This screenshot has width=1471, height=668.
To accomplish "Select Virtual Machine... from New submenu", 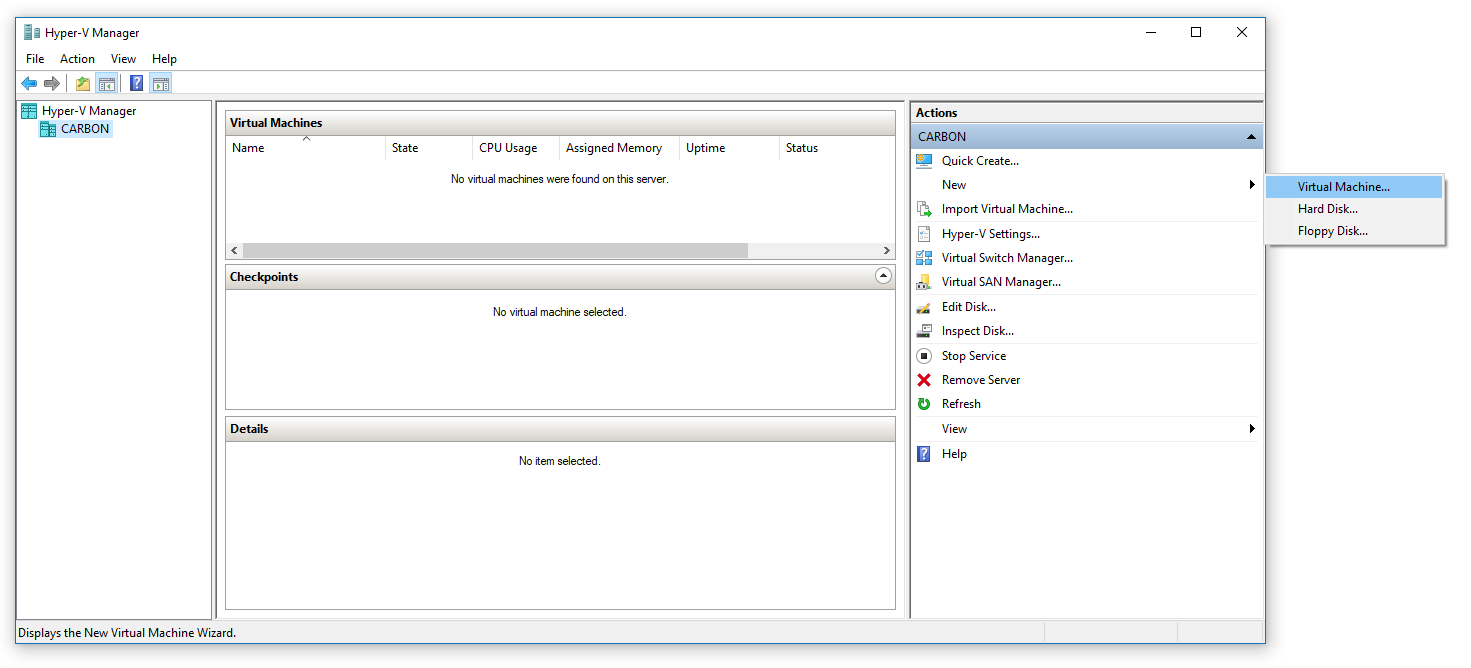I will click(x=1343, y=187).
